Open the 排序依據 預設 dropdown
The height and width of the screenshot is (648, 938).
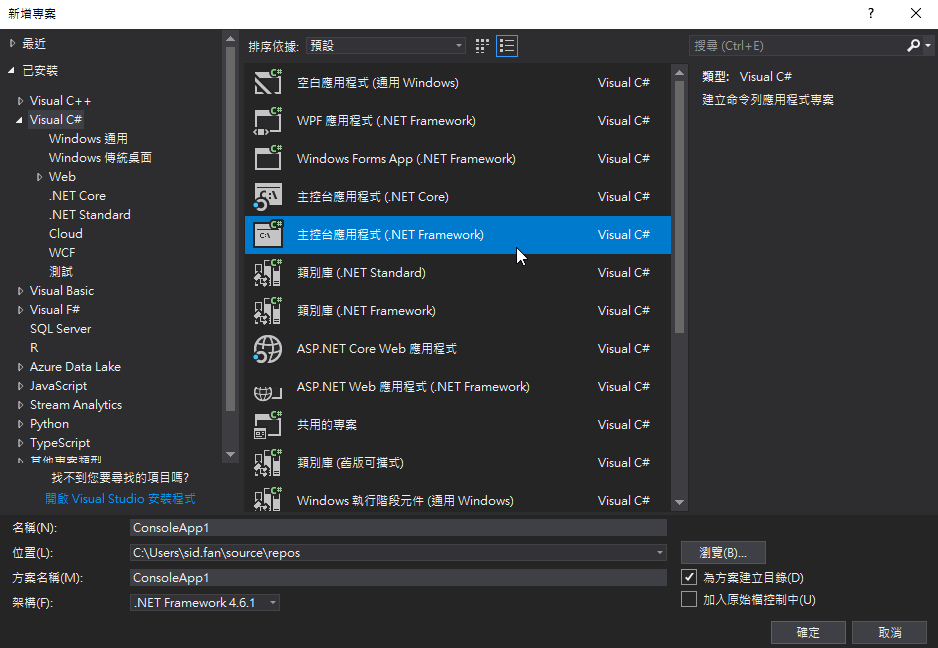click(x=386, y=45)
